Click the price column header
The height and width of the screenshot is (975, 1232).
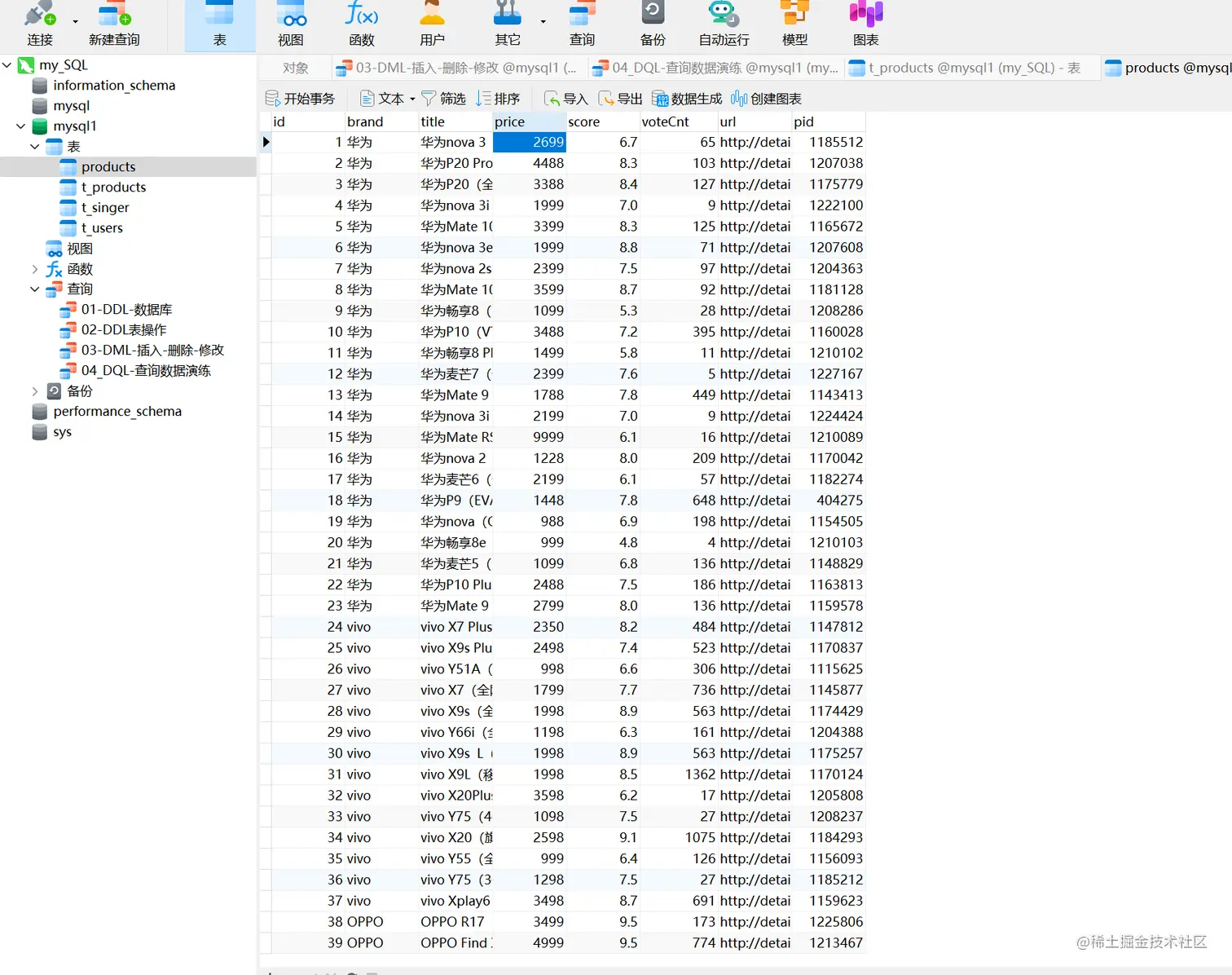(x=530, y=121)
